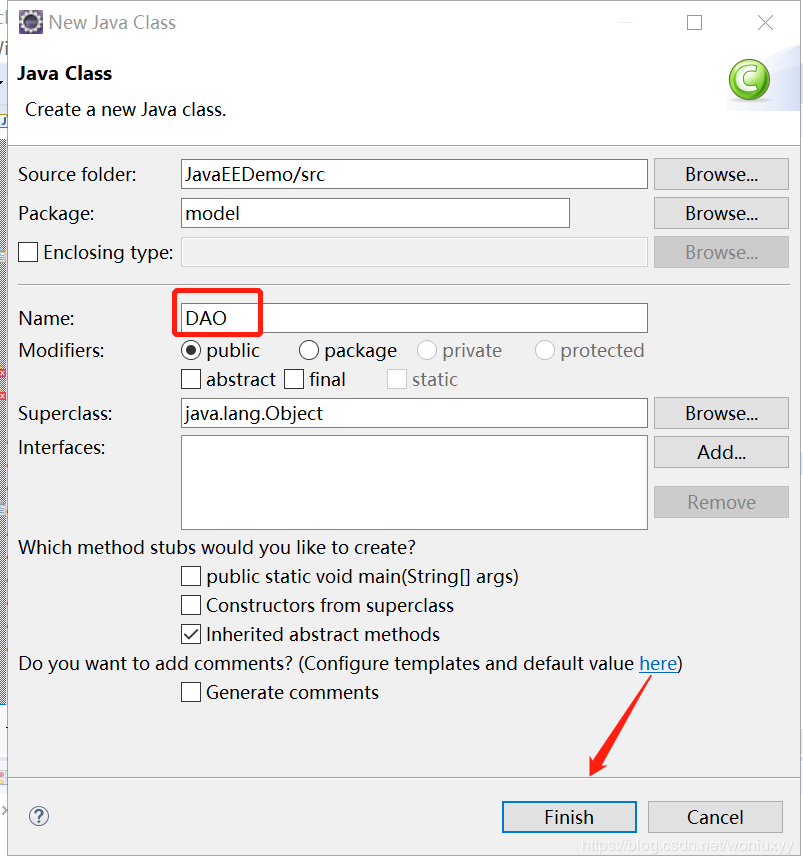Check the final modifier checkbox

point(294,380)
